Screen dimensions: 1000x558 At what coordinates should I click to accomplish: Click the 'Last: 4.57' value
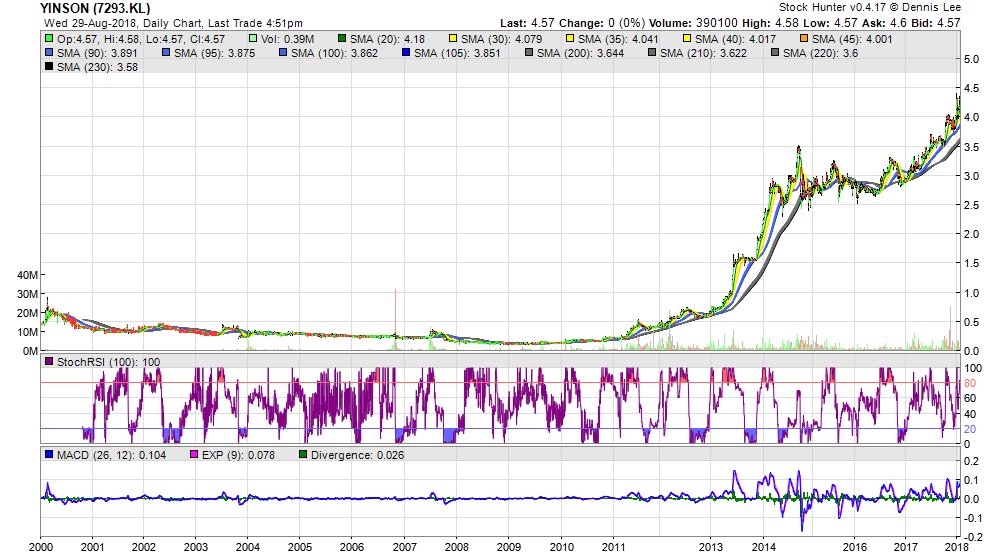(527, 23)
